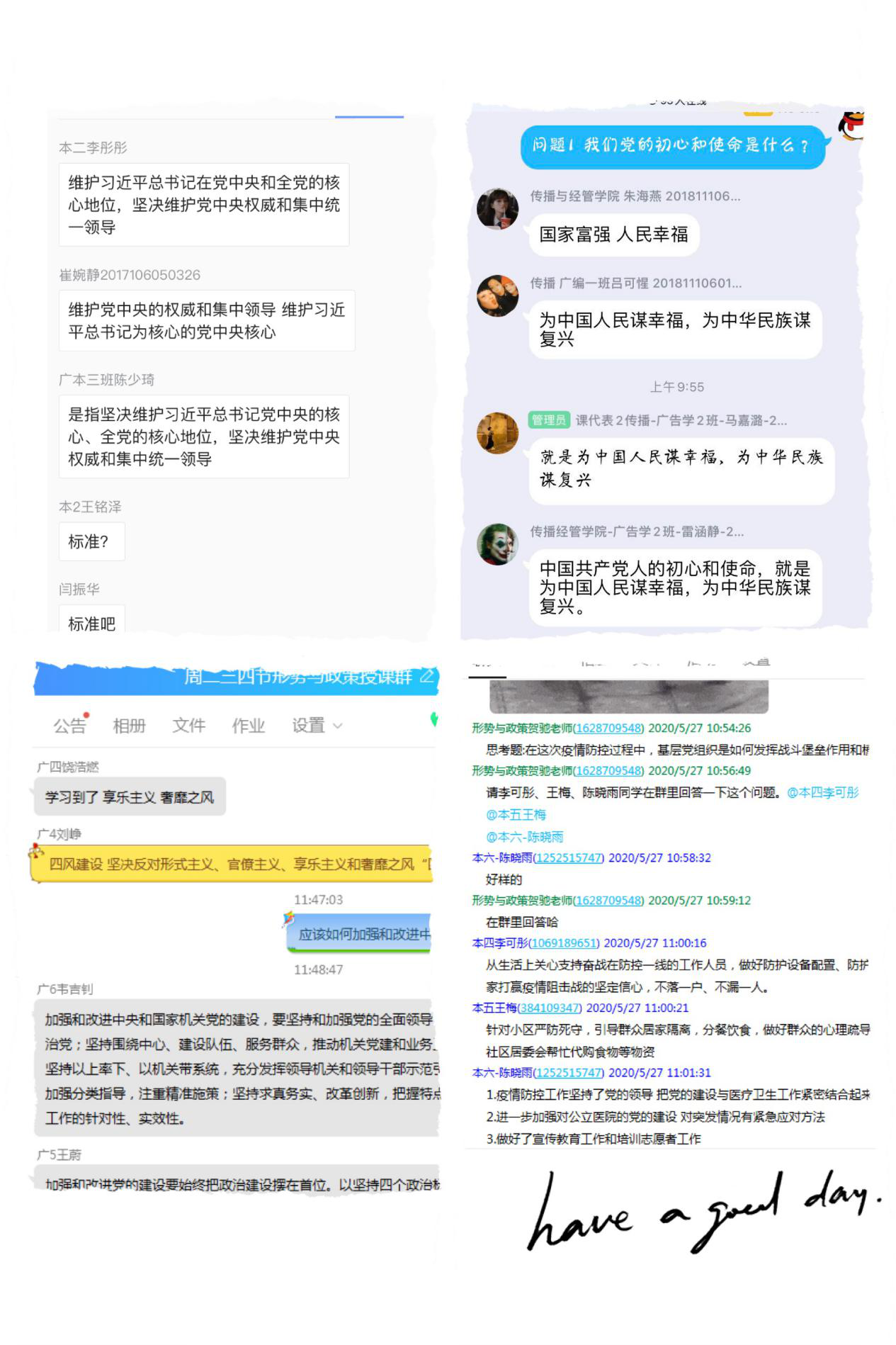This screenshot has width=896, height=1345.
Task: Open the 公告 tab
Action: click(x=69, y=726)
